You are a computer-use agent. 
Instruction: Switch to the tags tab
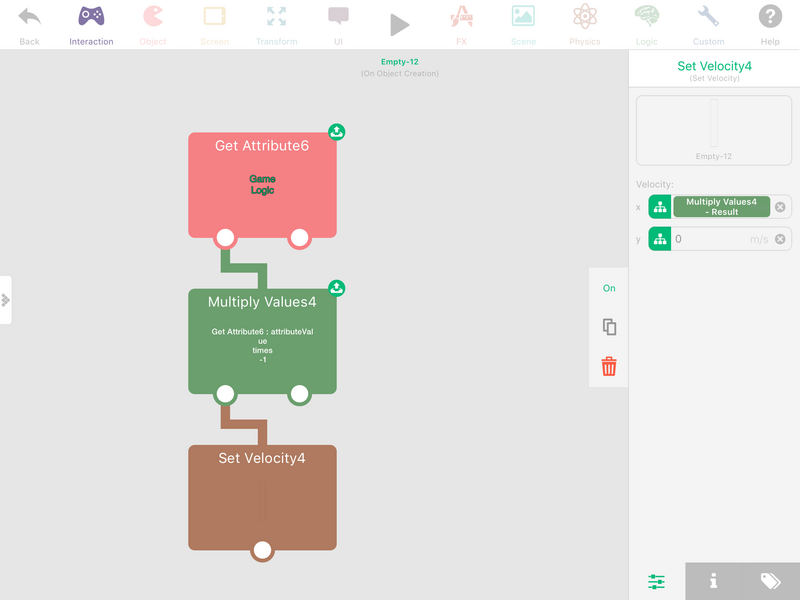pos(771,581)
